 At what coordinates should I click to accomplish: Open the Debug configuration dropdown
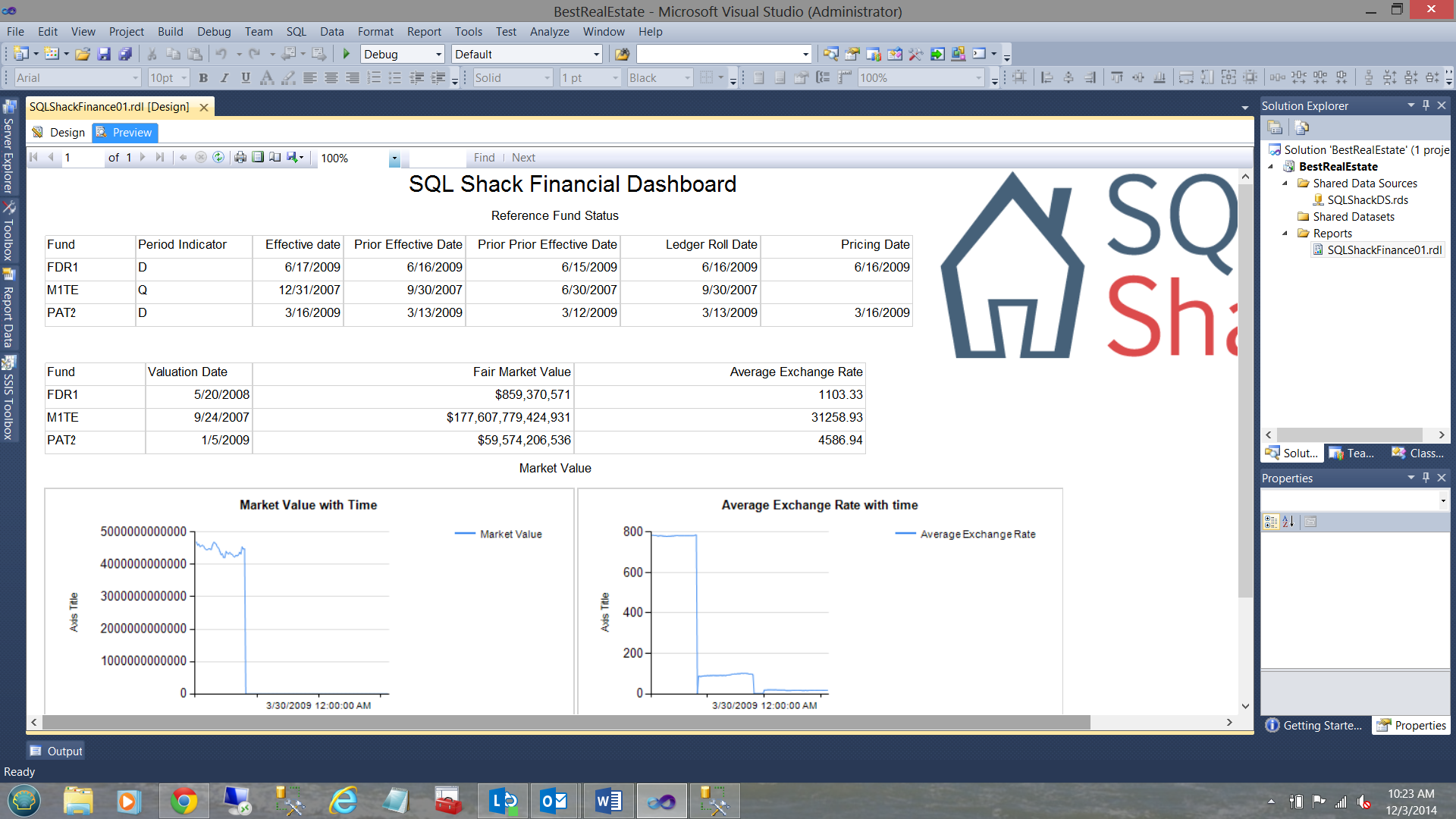(438, 55)
